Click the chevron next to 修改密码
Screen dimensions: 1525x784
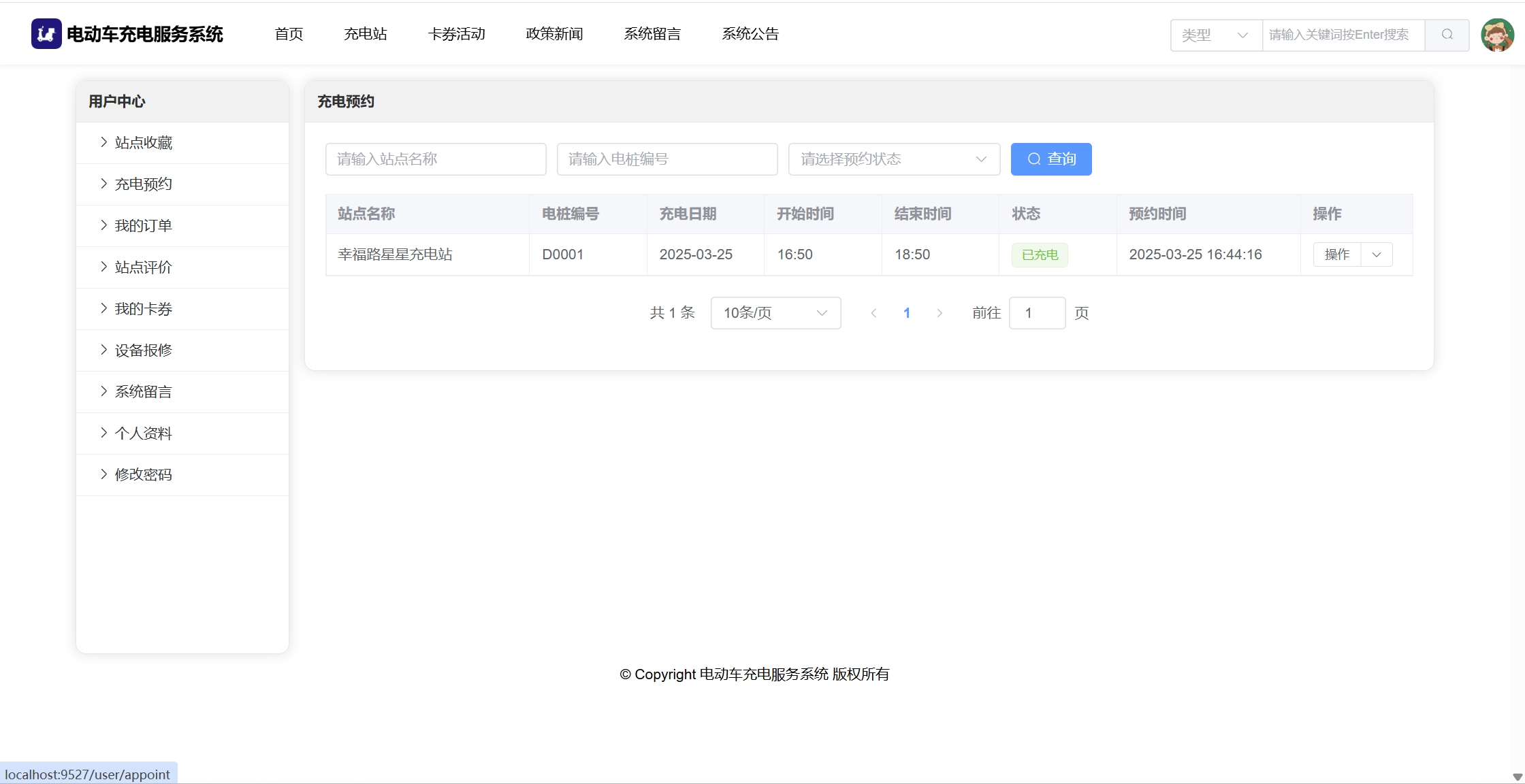pos(103,474)
